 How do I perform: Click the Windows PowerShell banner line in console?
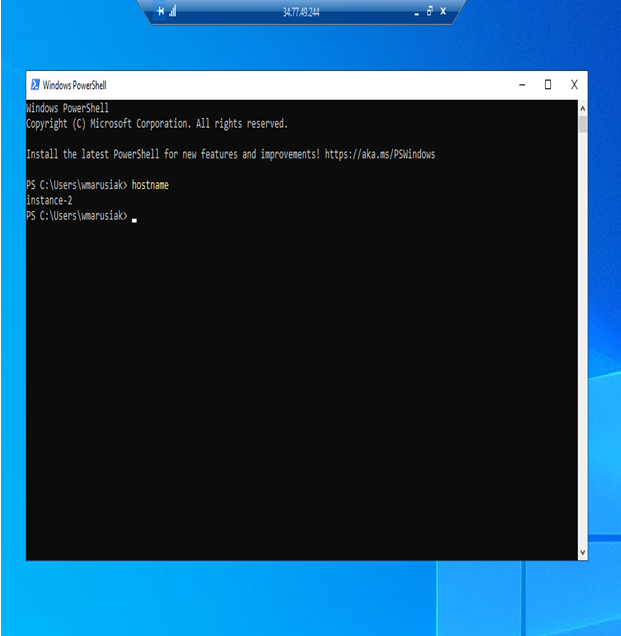point(67,108)
